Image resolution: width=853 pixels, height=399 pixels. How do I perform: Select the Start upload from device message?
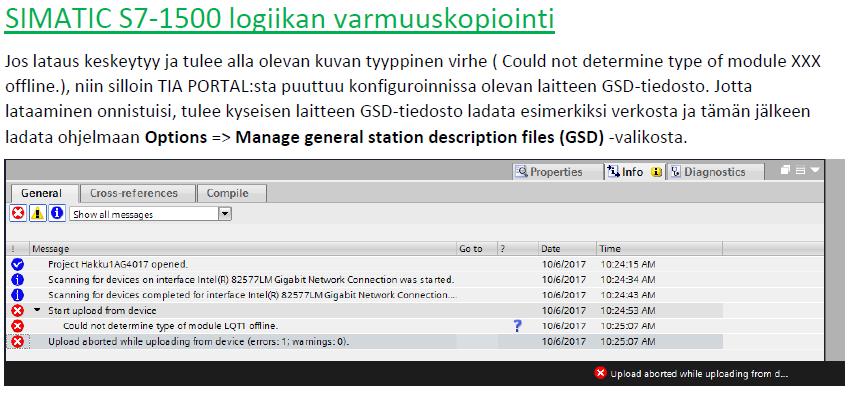102,311
